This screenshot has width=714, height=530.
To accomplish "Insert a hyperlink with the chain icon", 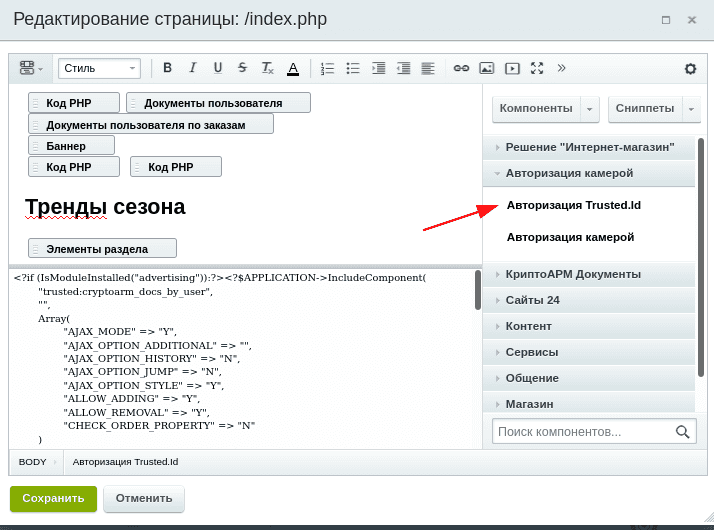I will point(461,68).
